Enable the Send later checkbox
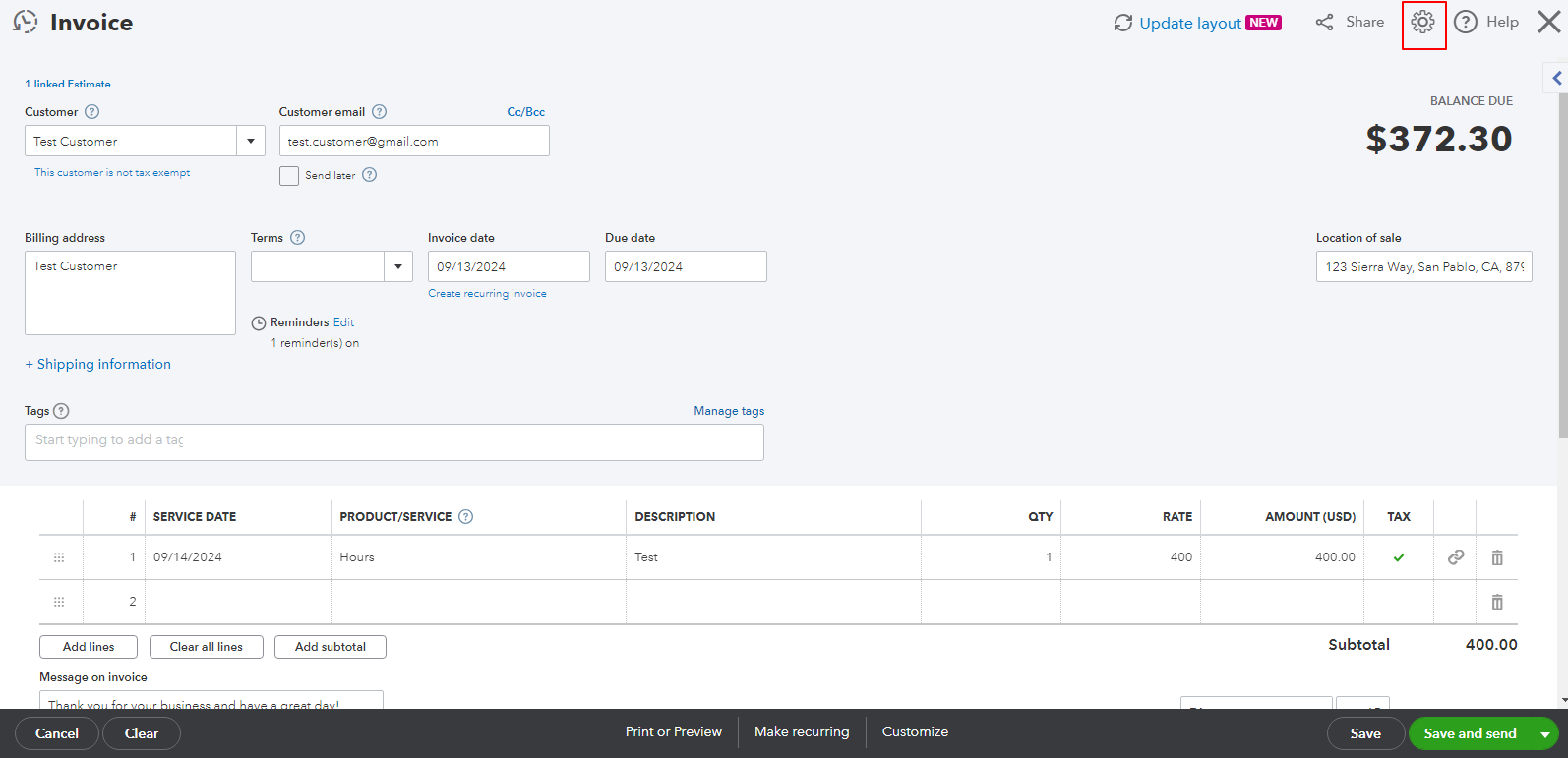 (289, 176)
